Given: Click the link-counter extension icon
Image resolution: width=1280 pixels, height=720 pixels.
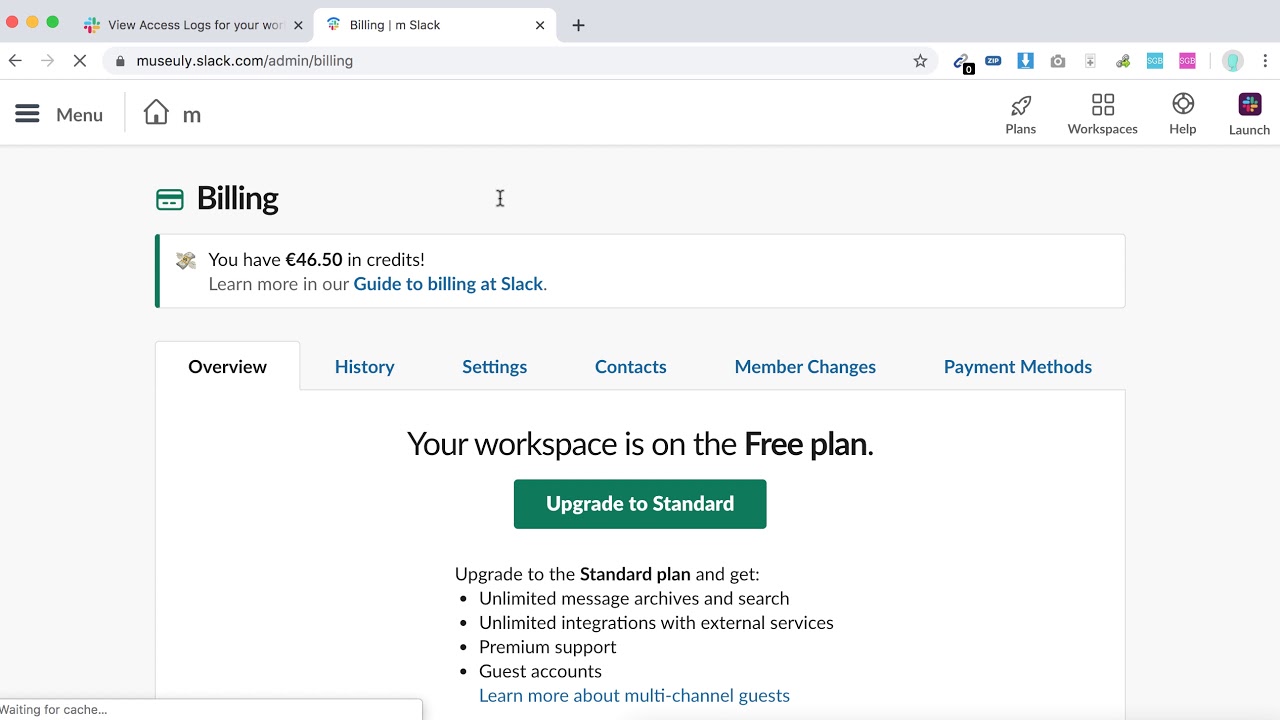Looking at the screenshot, I should [962, 62].
